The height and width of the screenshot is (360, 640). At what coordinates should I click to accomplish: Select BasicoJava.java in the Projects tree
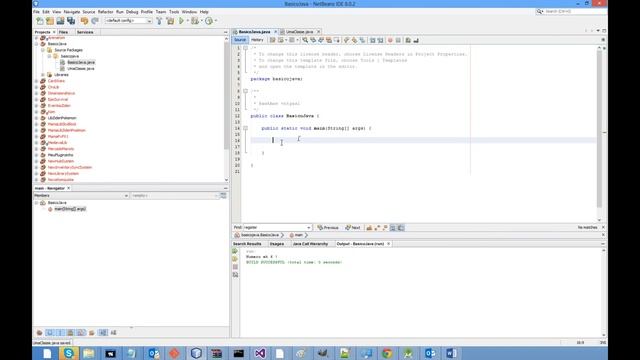81,62
